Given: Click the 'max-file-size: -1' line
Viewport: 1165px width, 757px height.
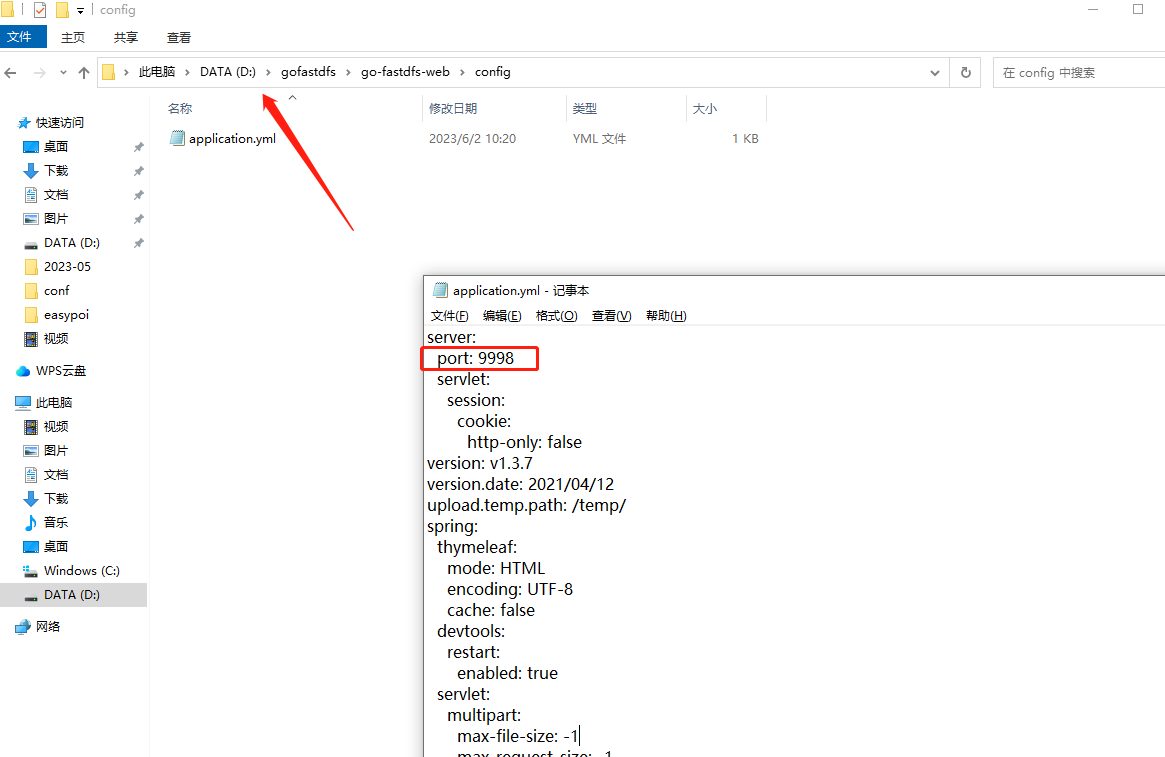Looking at the screenshot, I should coord(517,736).
